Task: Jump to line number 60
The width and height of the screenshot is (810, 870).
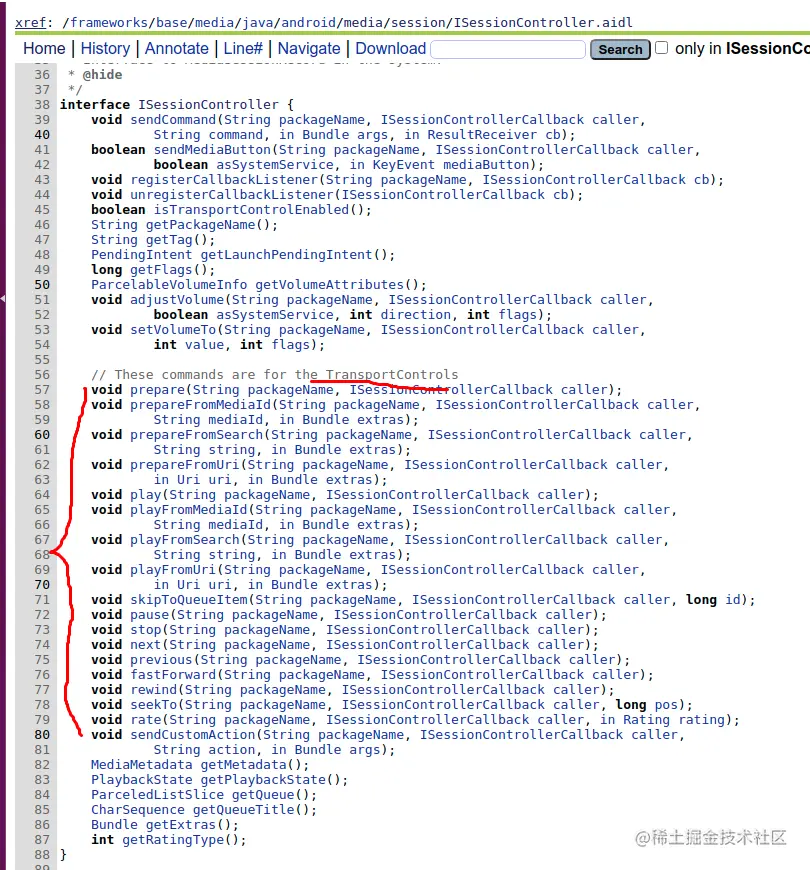Action: 42,434
